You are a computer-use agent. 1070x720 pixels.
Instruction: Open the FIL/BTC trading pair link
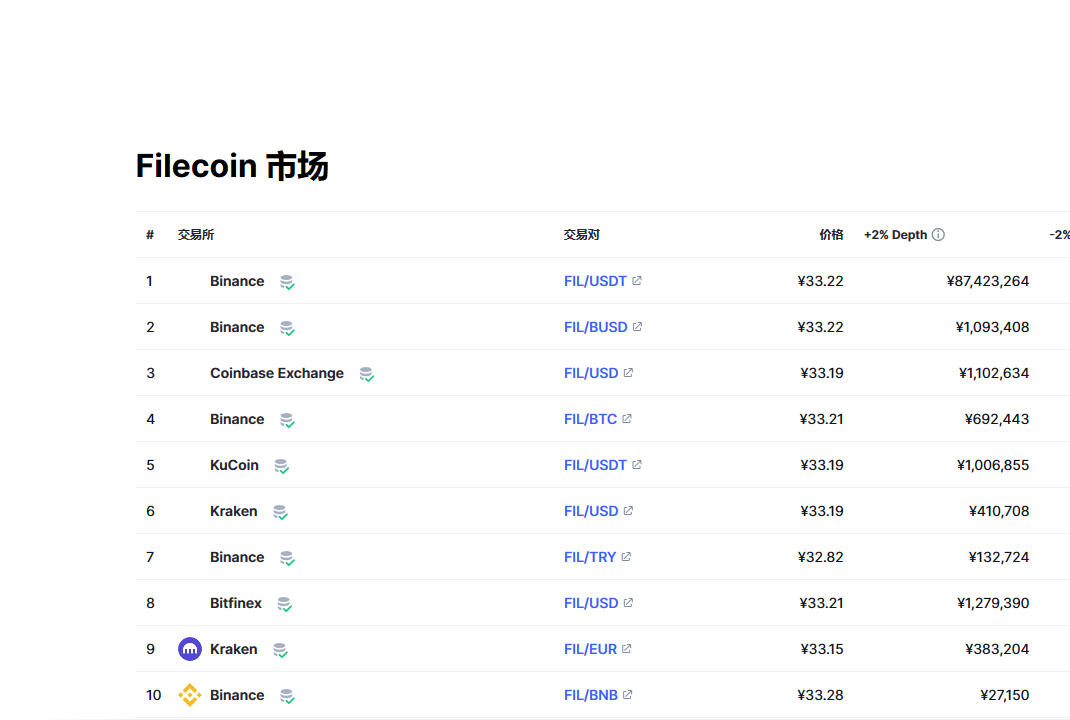coord(590,419)
